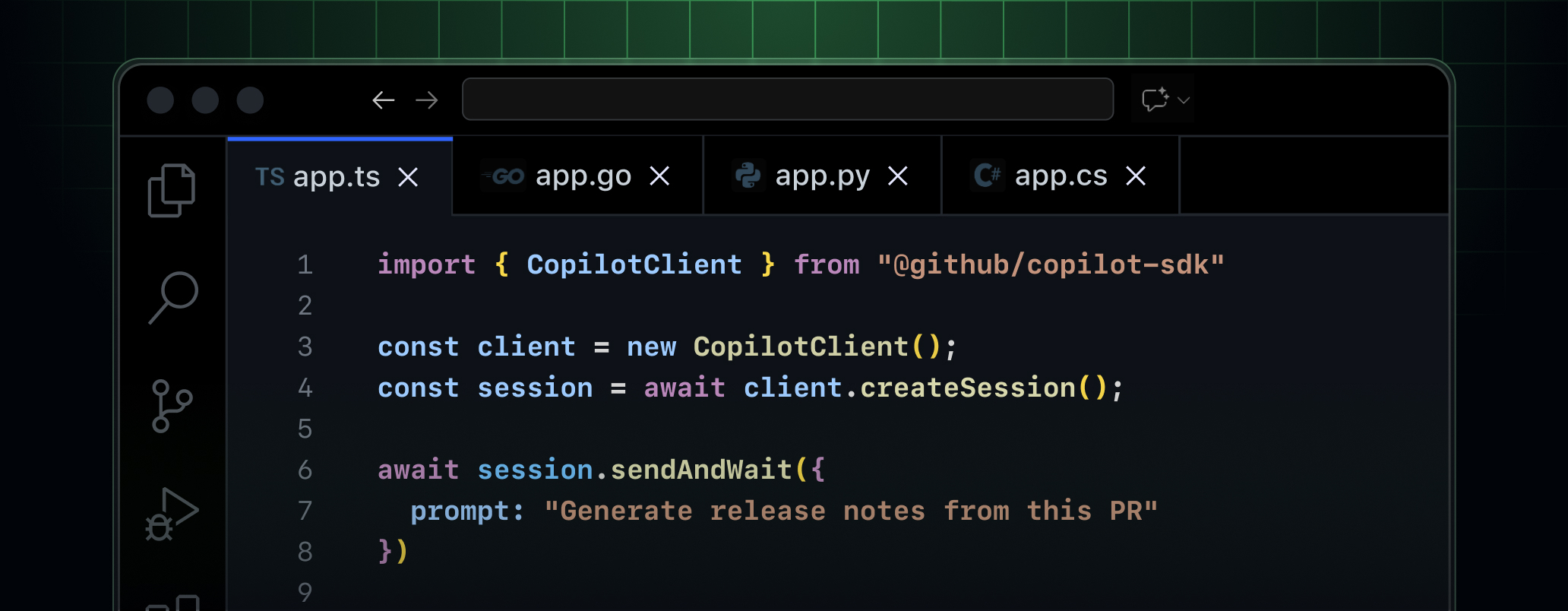
Task: Navigate back with the back arrow
Action: pyautogui.click(x=383, y=100)
